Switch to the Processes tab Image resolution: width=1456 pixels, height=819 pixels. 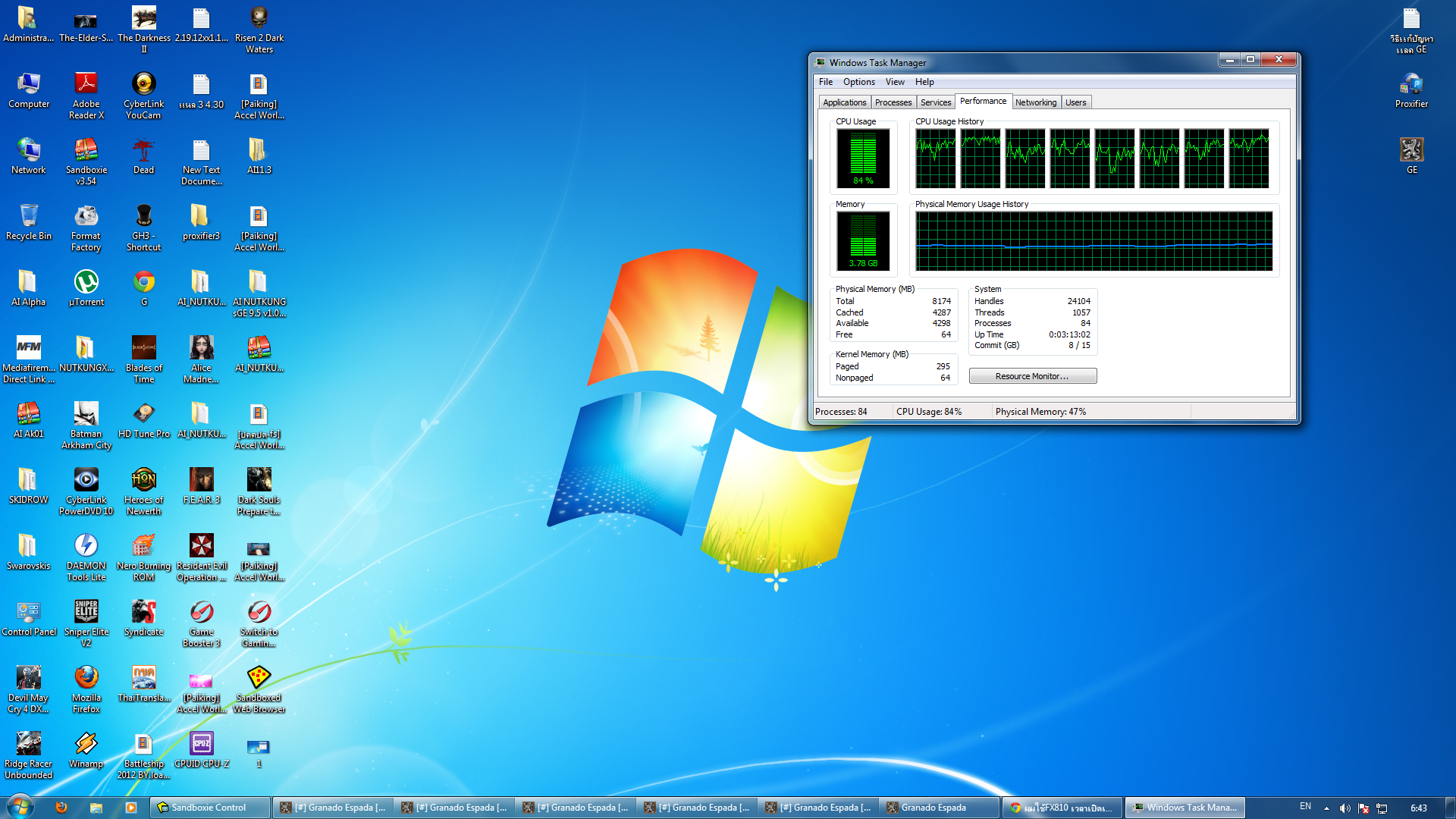coord(893,102)
